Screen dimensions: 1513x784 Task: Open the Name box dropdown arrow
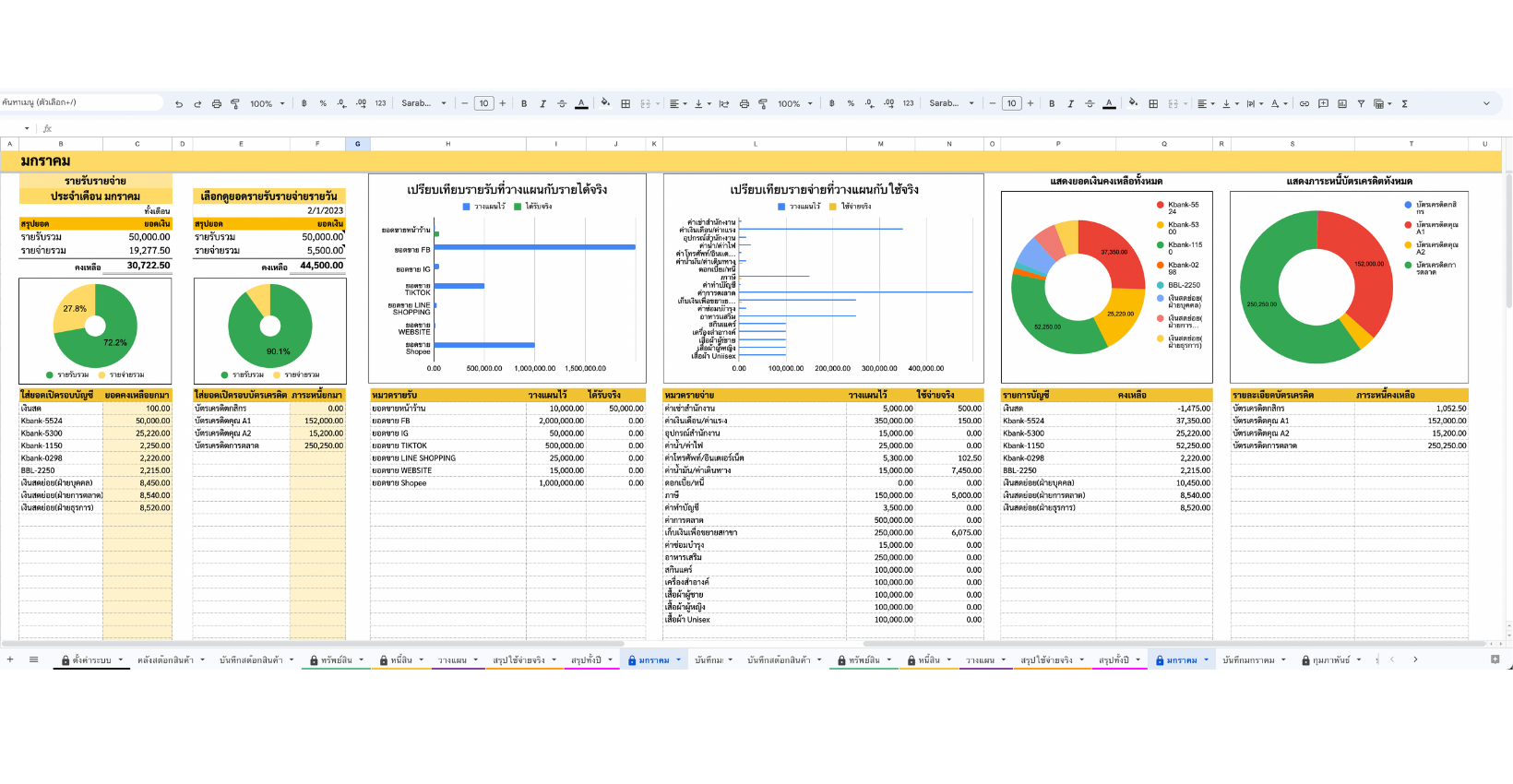click(x=27, y=128)
